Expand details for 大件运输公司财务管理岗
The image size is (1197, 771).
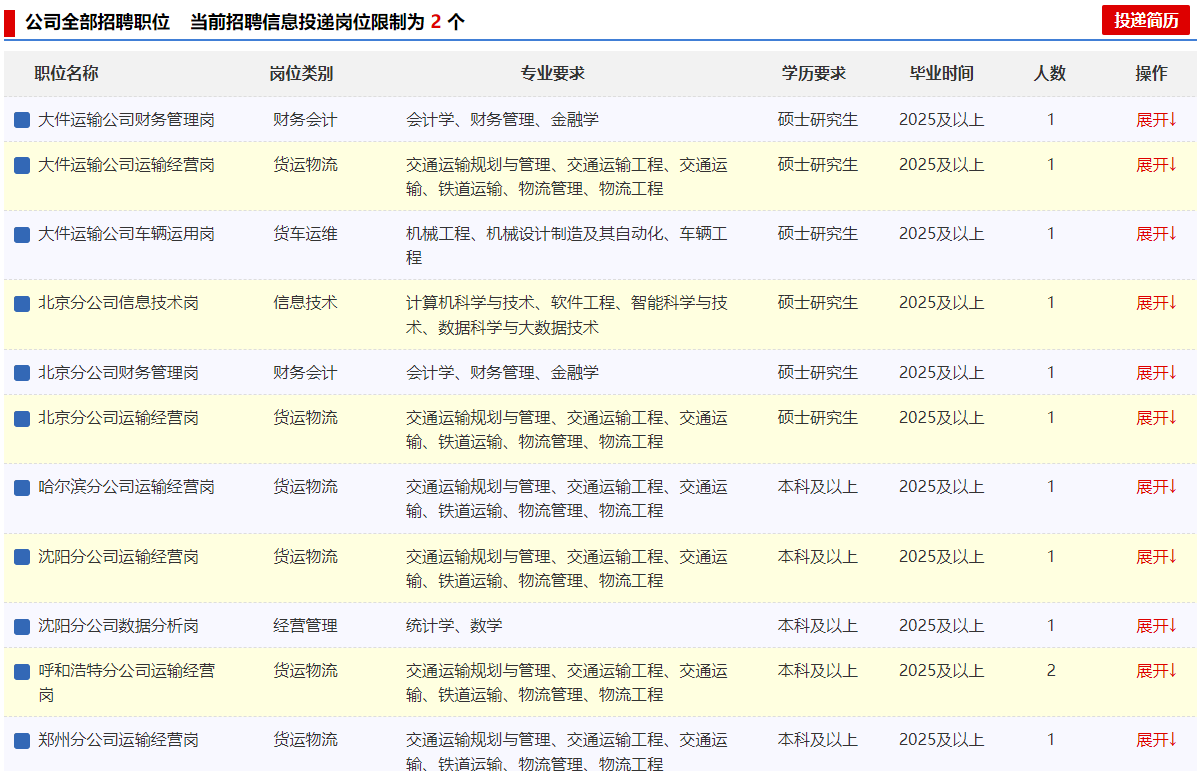pyautogui.click(x=1156, y=120)
